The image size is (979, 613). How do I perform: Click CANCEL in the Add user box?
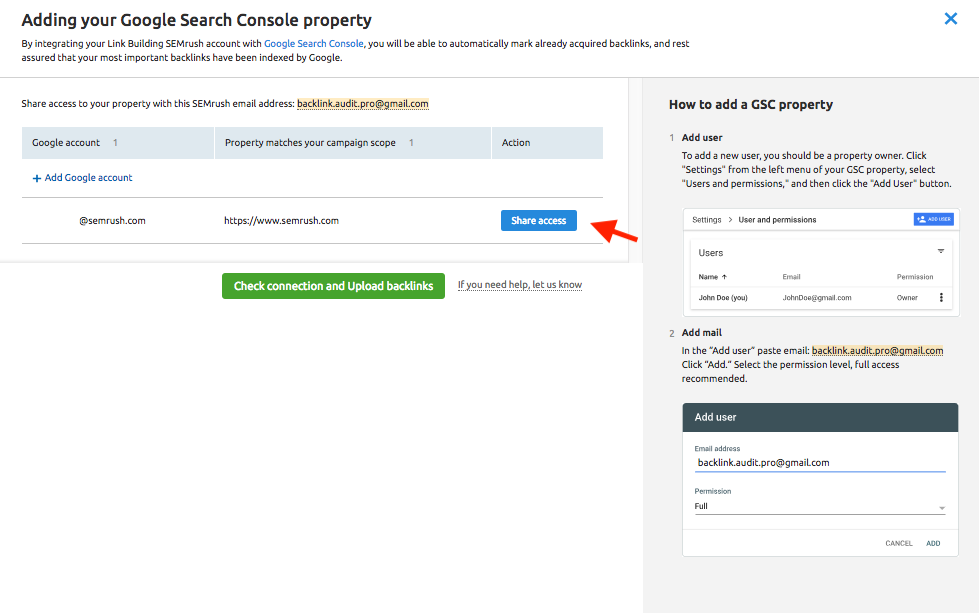[x=898, y=544]
